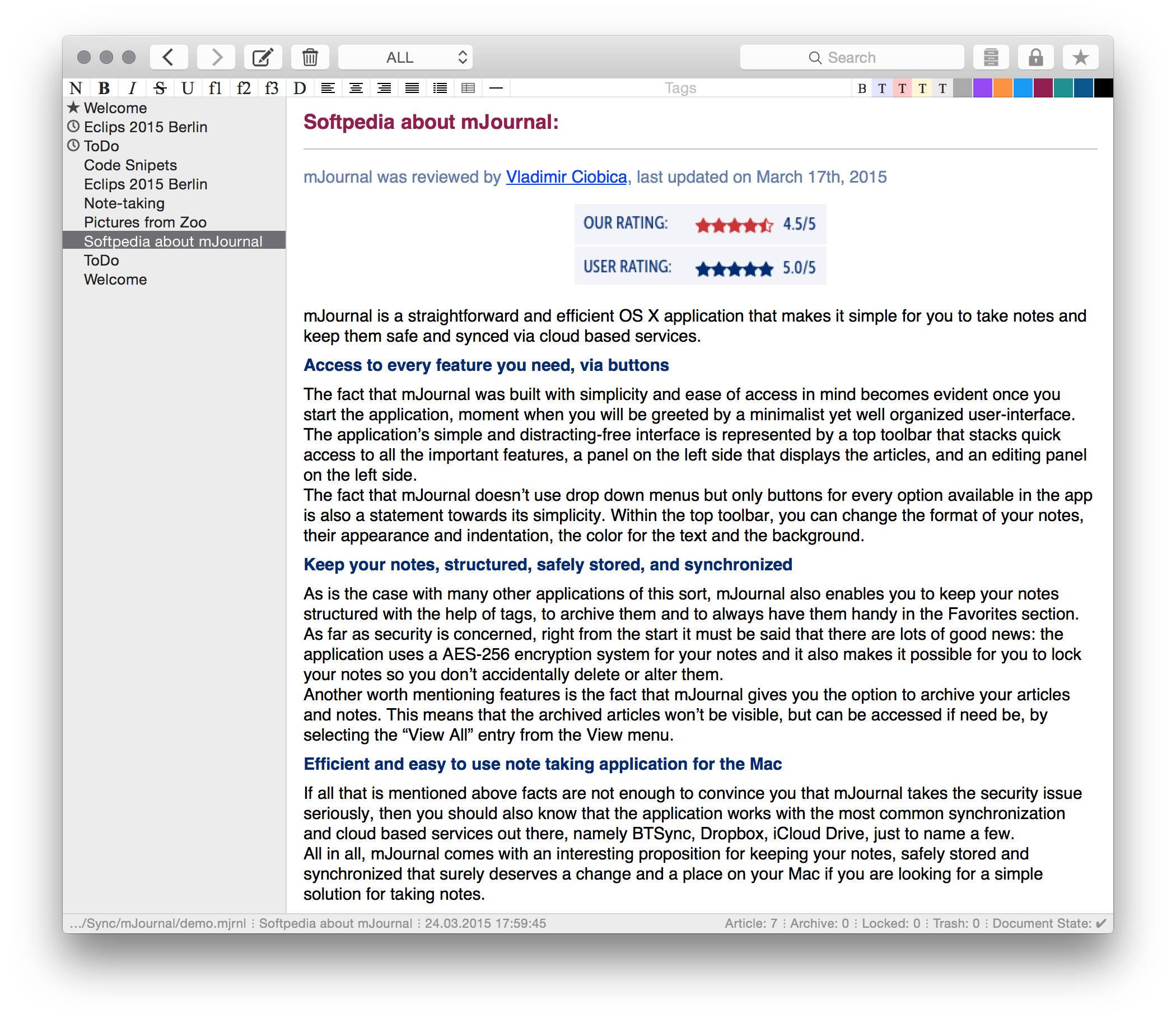Open the ALL filter dropdown
The image size is (1176, 1023).
[x=405, y=57]
